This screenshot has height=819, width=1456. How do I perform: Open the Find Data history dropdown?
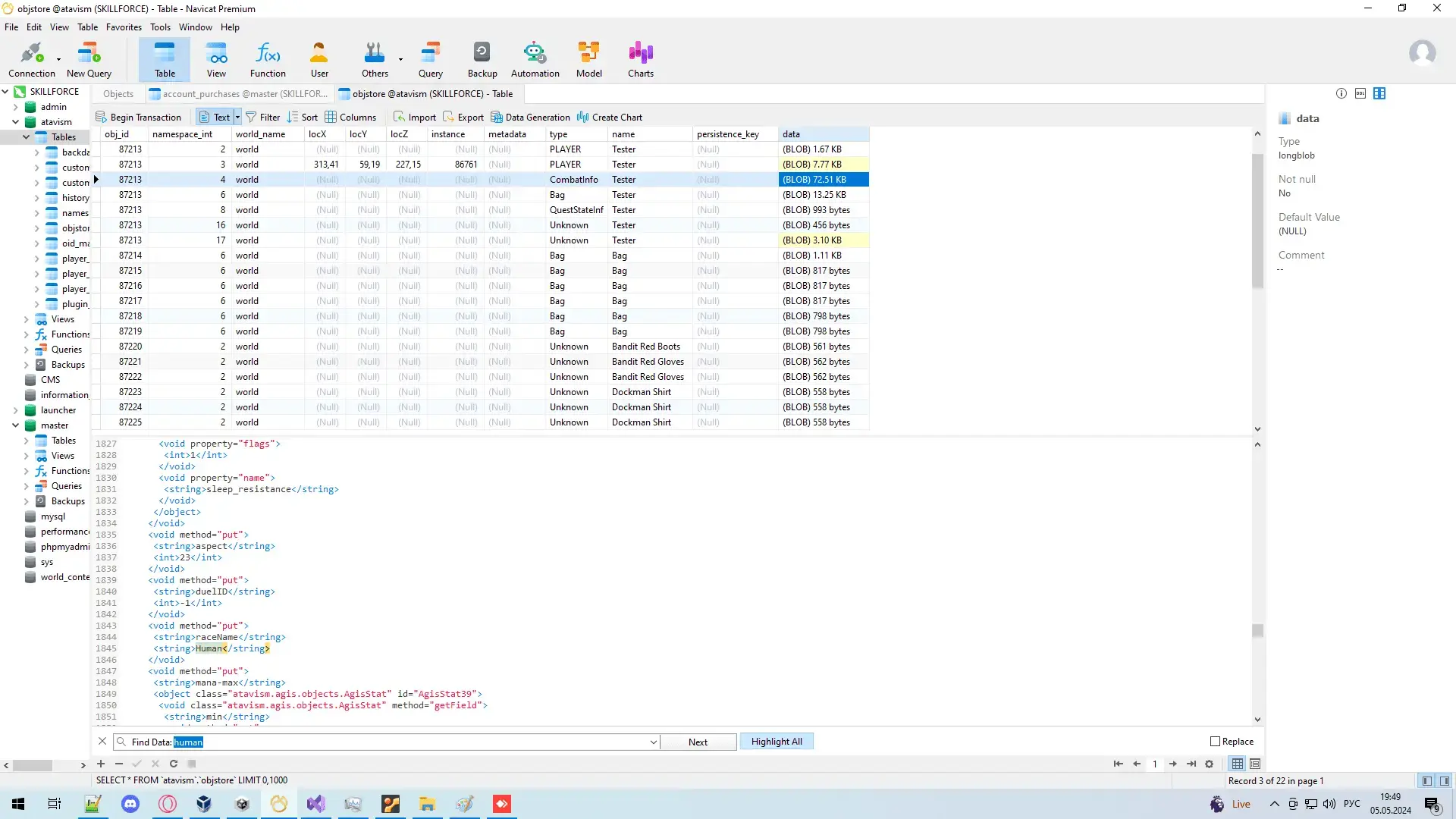653,742
